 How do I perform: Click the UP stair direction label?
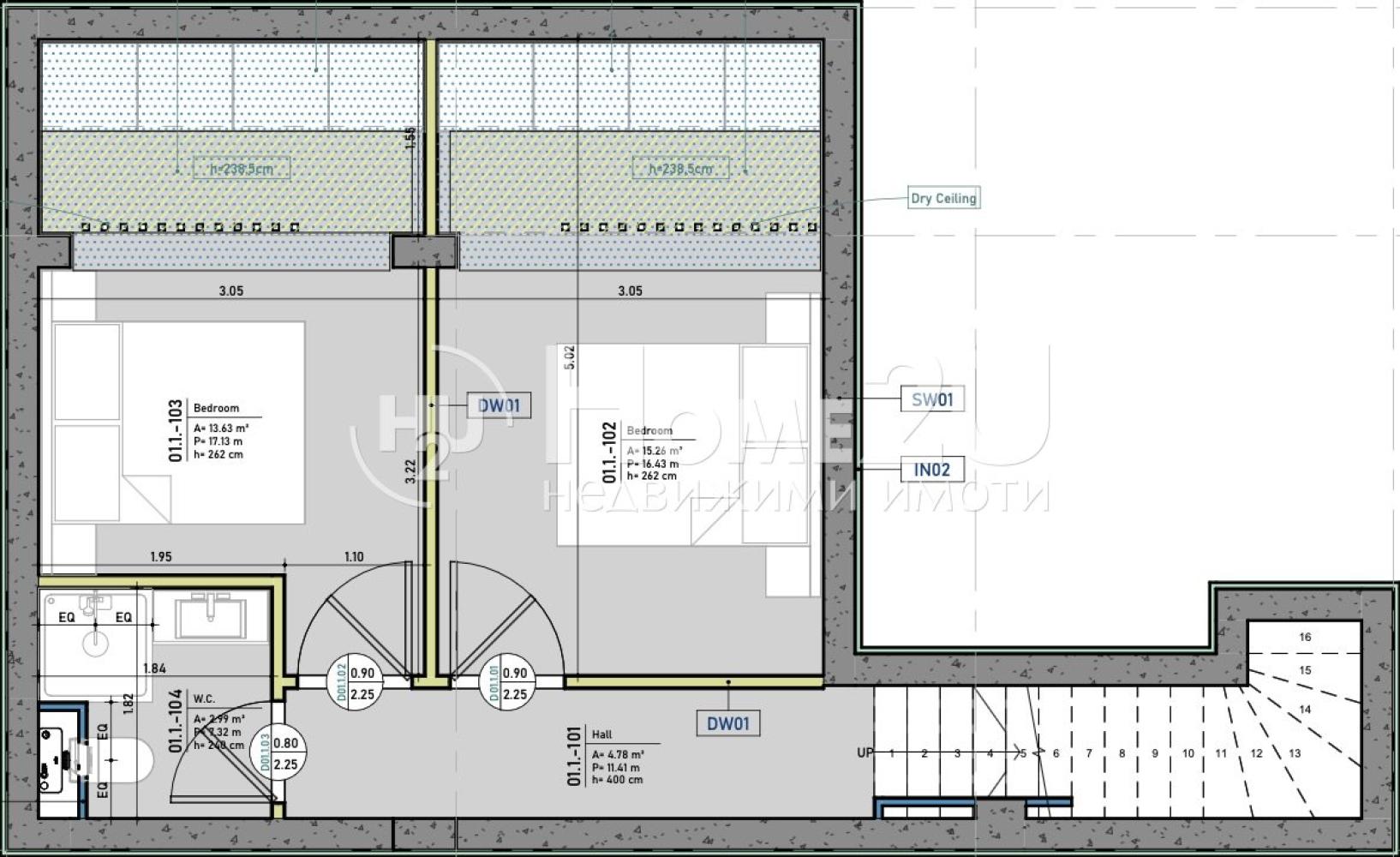[x=865, y=753]
